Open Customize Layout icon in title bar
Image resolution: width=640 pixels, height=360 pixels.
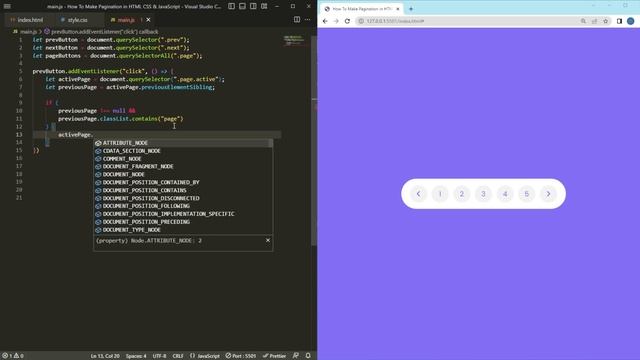(x=264, y=6)
